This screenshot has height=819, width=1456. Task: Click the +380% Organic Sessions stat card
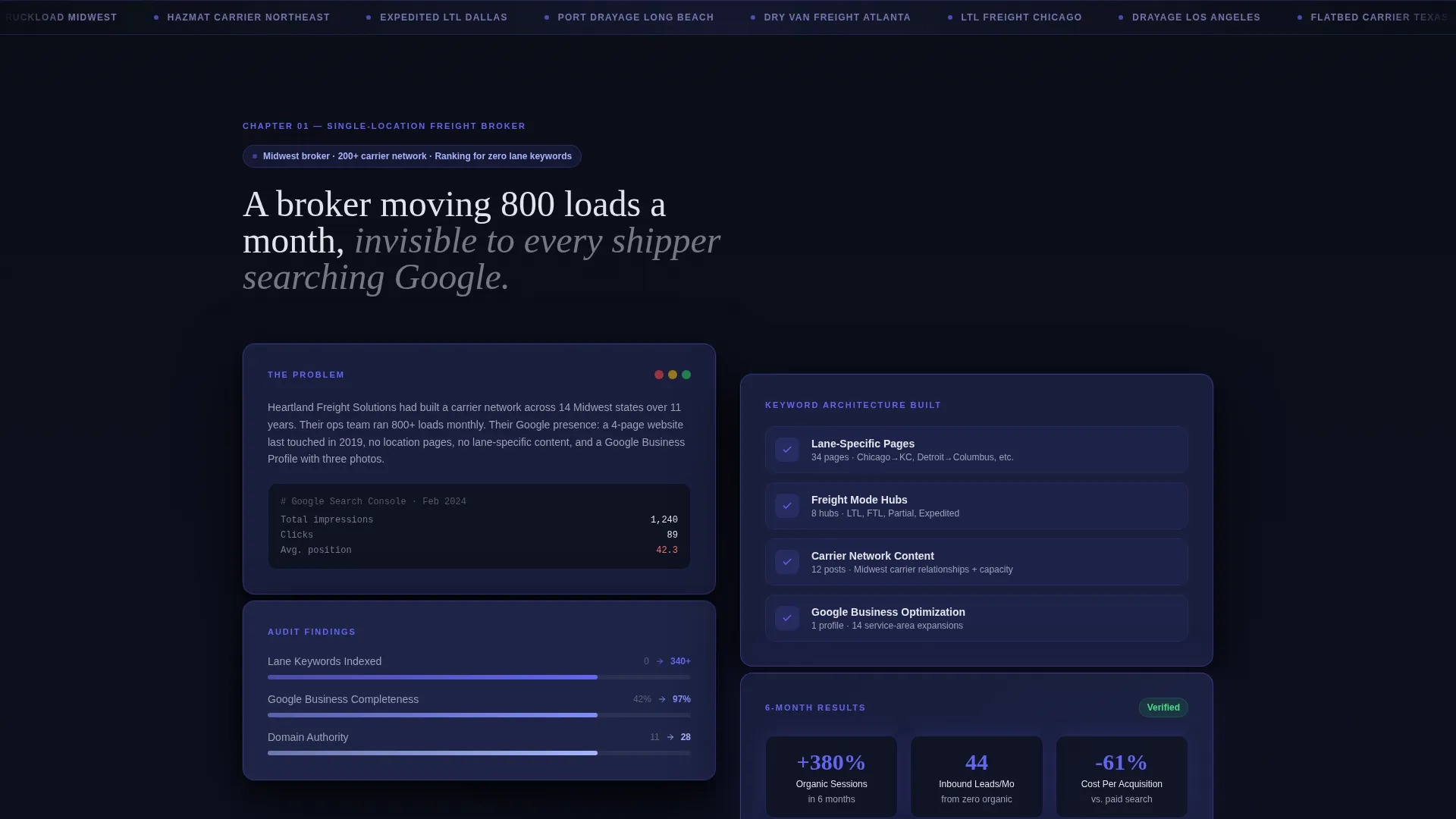(831, 777)
